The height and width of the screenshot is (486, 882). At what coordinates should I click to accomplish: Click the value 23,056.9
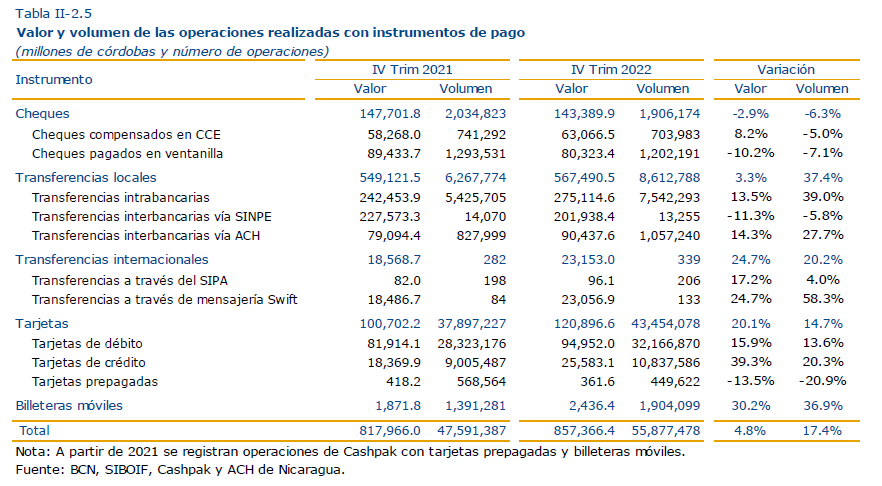pos(588,300)
